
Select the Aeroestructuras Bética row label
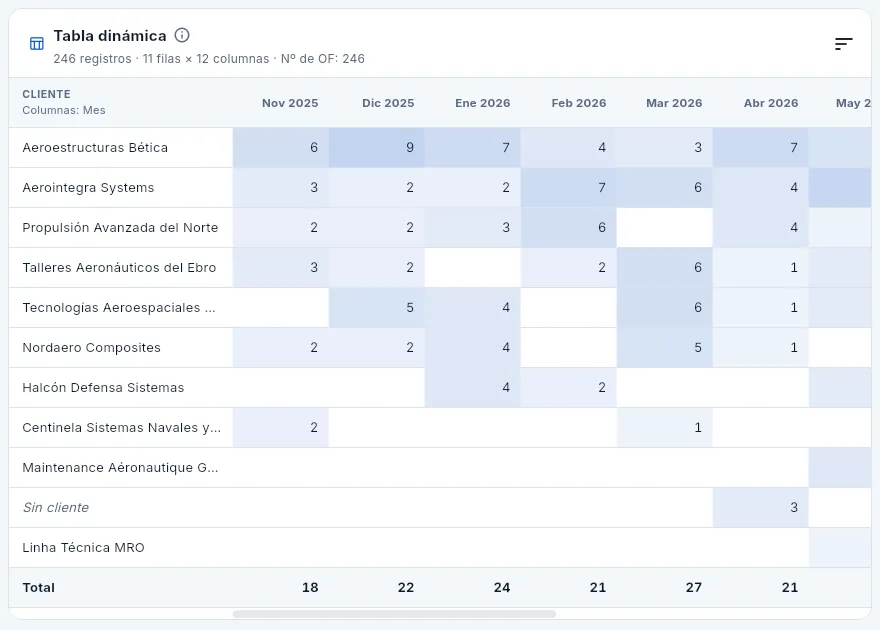(95, 148)
